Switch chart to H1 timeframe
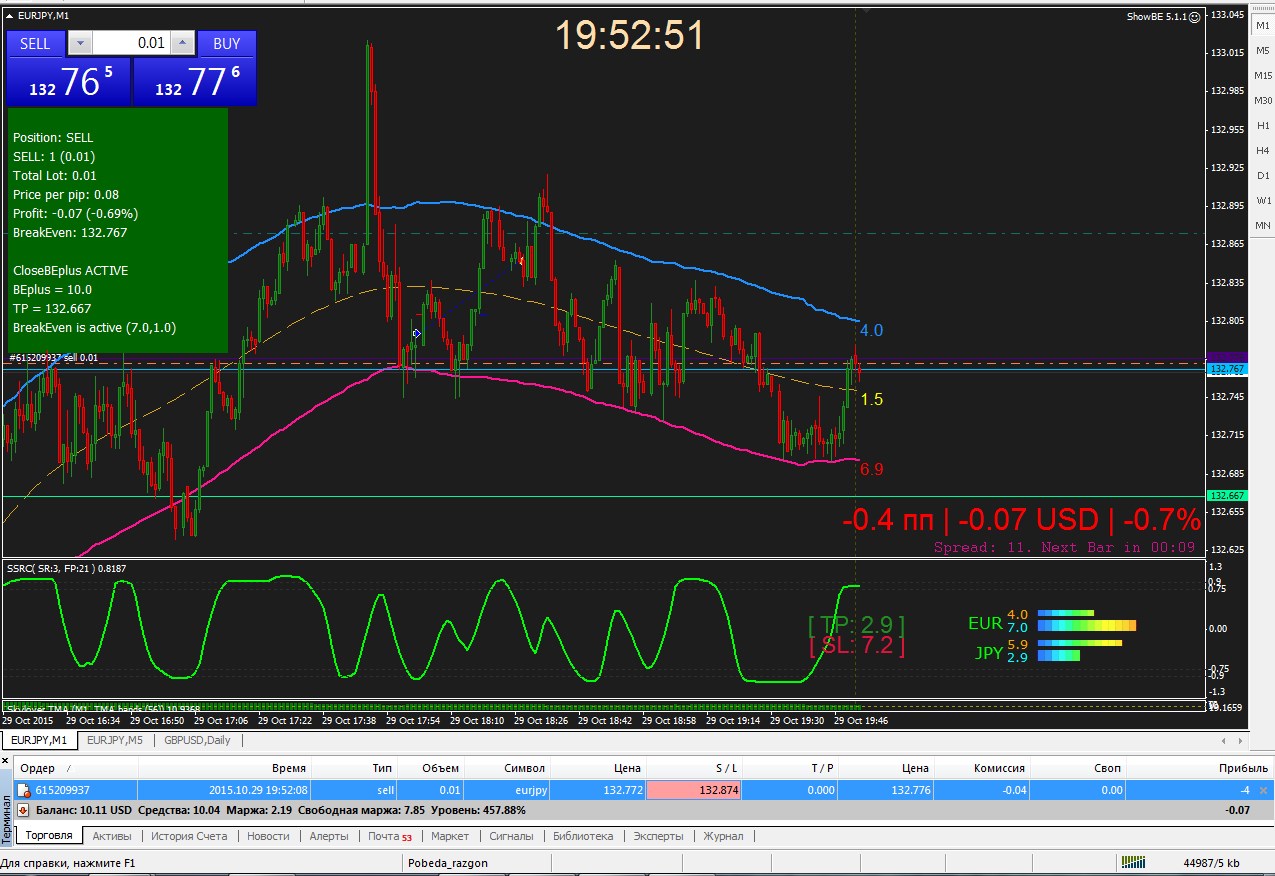 1263,126
